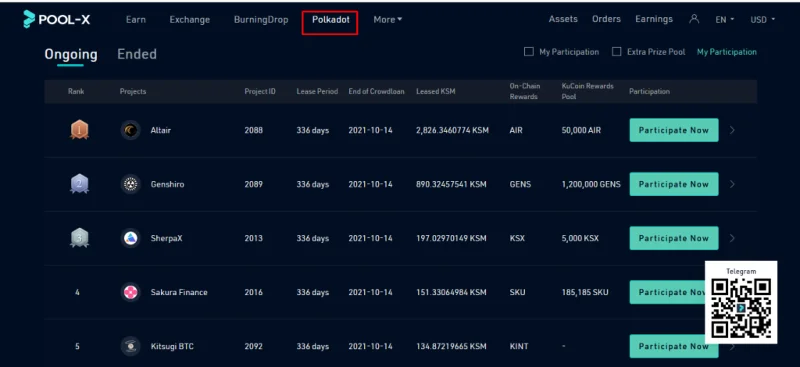Click the 50,000 AIR reward value
Screen dimensions: 800x367
pyautogui.click(x=581, y=130)
